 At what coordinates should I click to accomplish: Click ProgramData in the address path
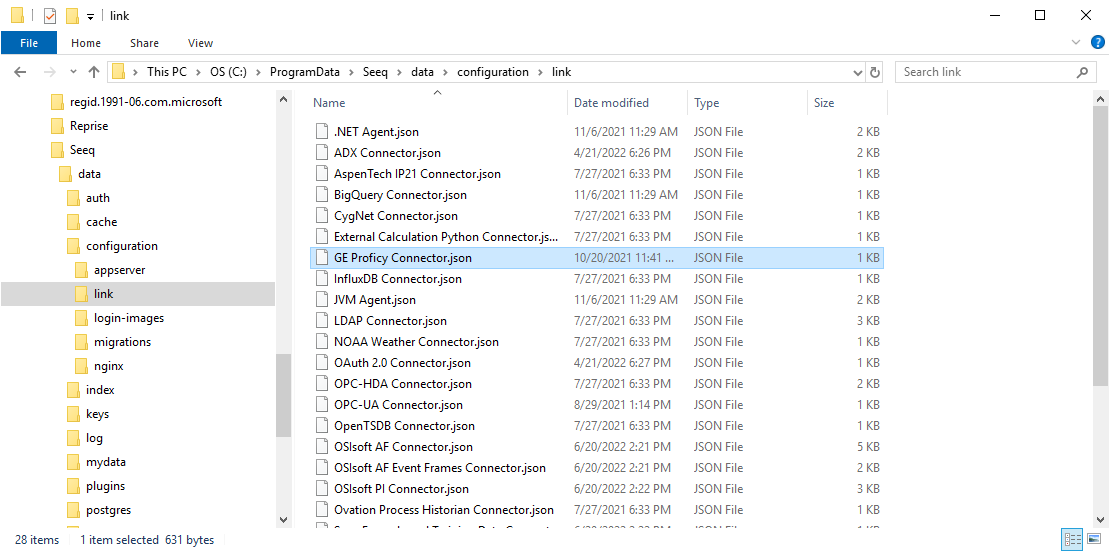(304, 72)
